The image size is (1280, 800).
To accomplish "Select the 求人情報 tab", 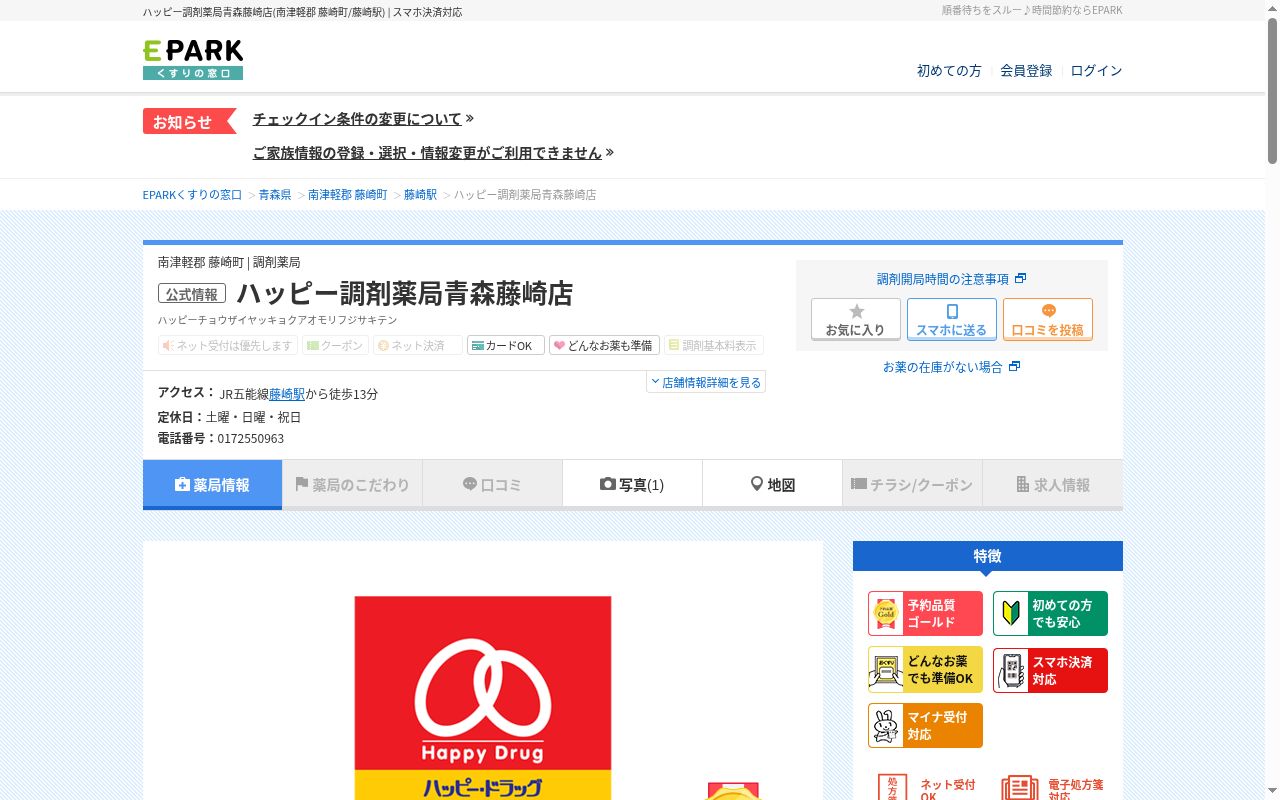I will 1052,485.
